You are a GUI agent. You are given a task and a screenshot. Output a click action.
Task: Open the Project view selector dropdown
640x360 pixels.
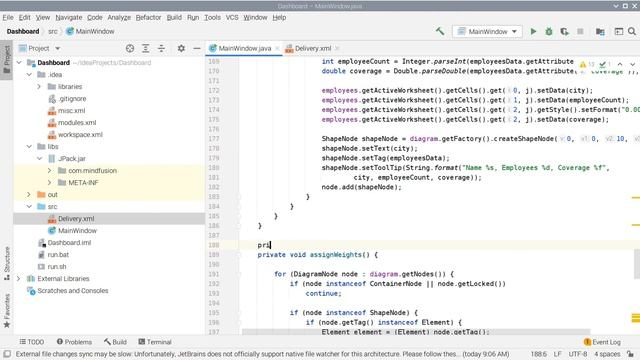(x=40, y=48)
